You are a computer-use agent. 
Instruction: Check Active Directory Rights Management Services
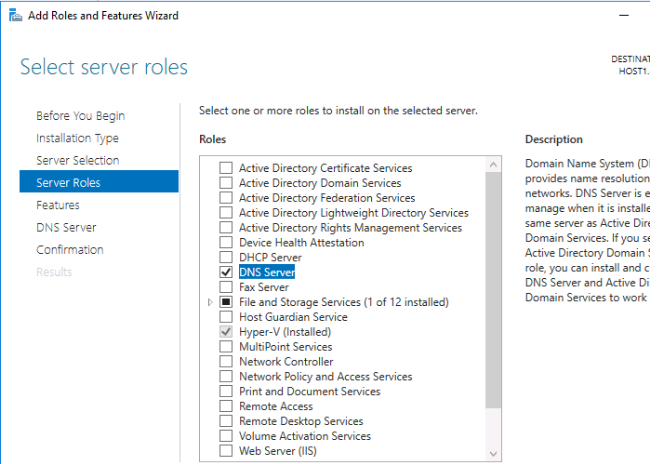(x=226, y=228)
